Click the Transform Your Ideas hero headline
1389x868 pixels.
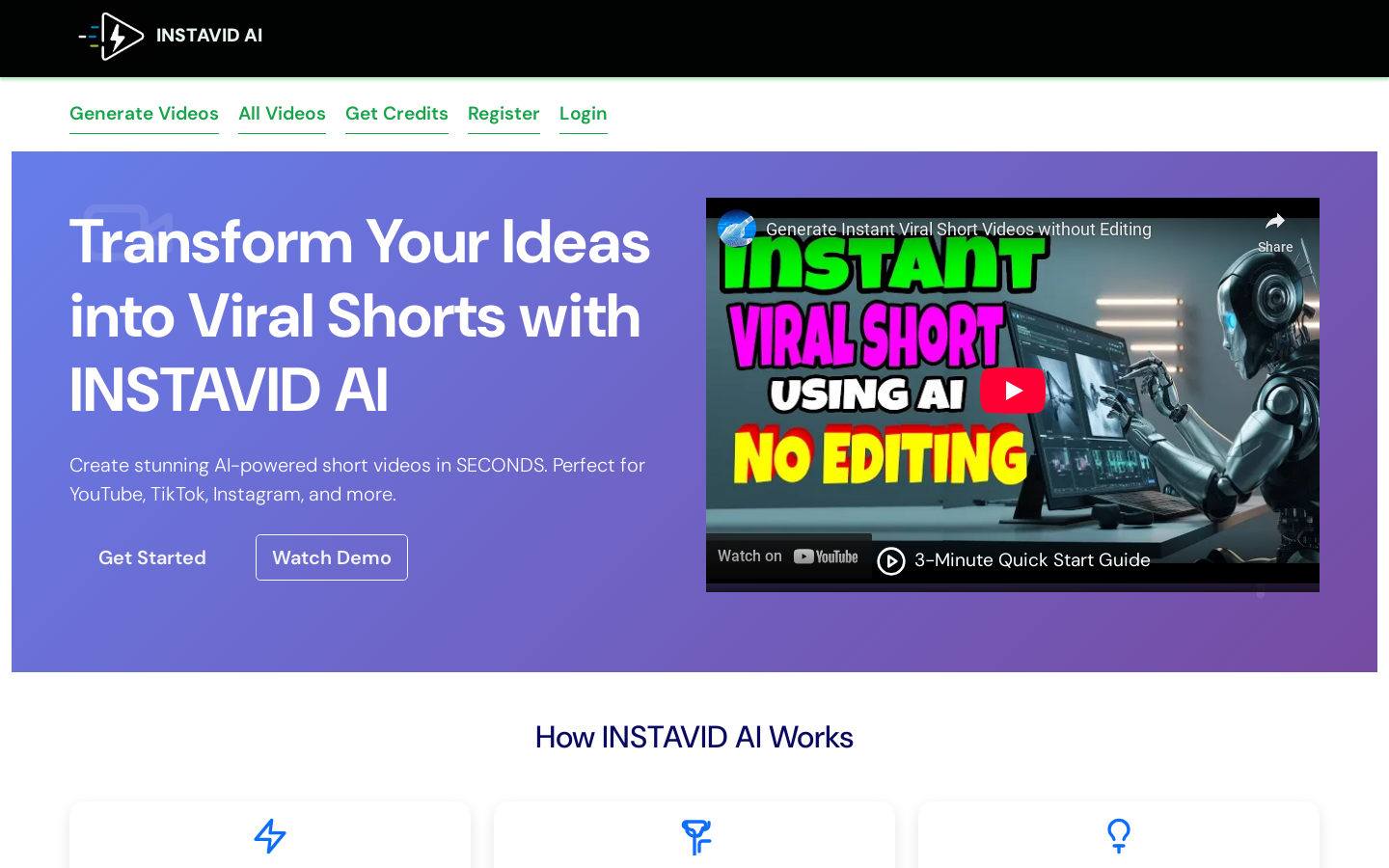[360, 315]
